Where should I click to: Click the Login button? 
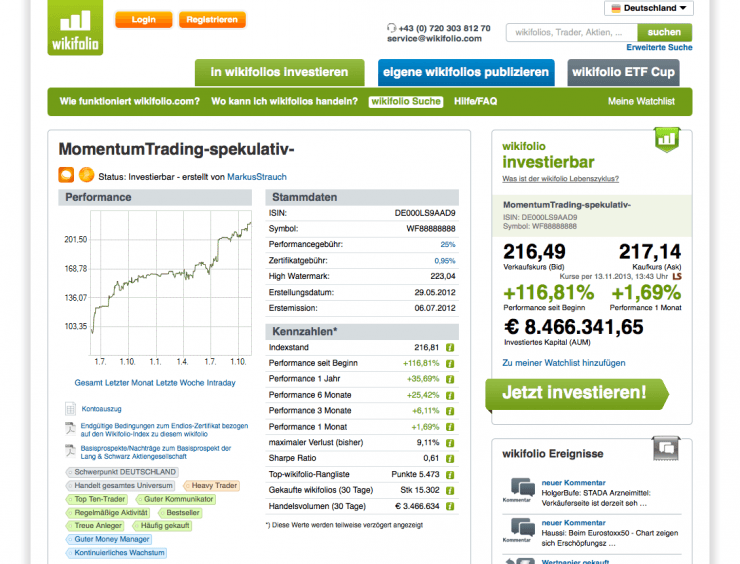[x=143, y=20]
